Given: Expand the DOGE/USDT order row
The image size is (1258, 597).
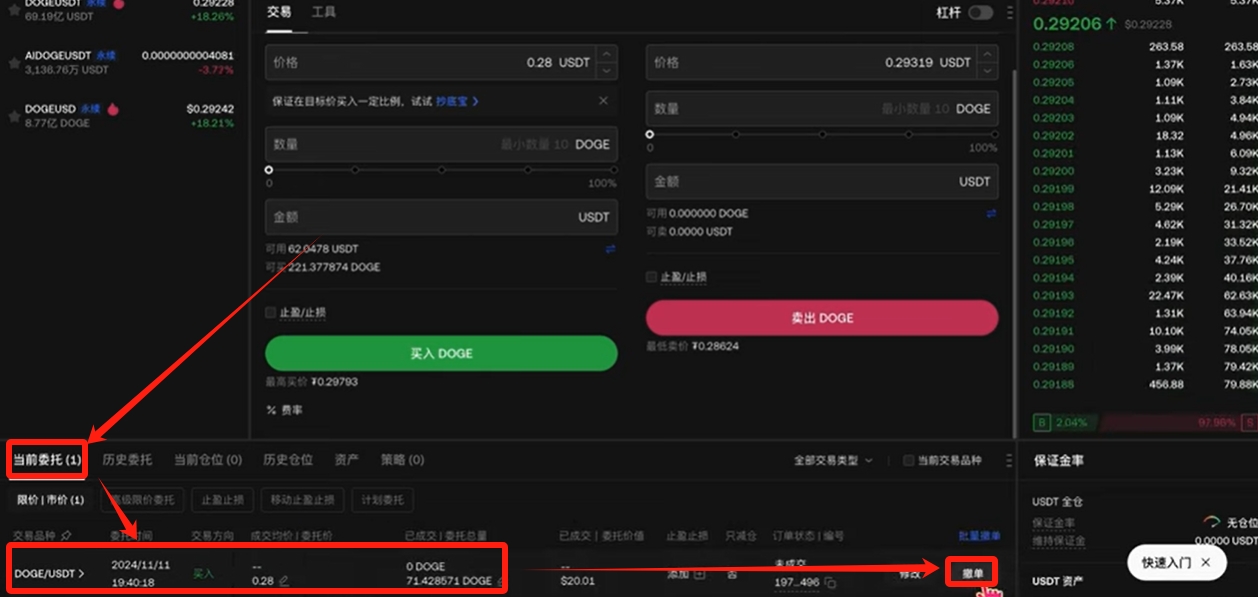Looking at the screenshot, I should click(49, 574).
